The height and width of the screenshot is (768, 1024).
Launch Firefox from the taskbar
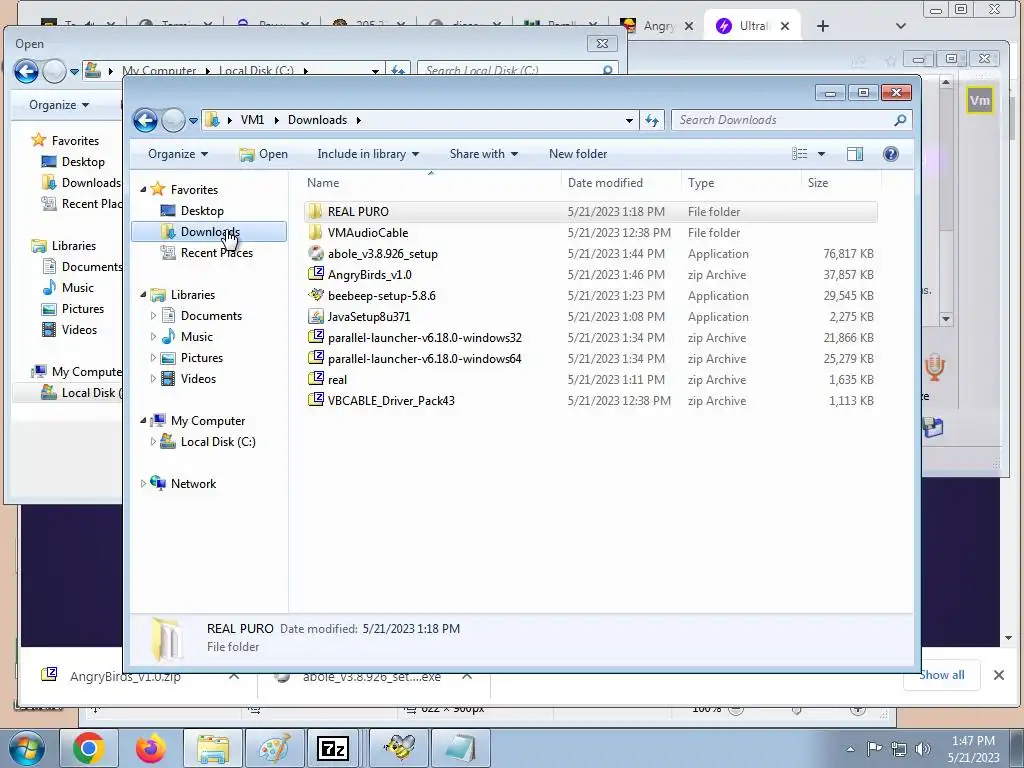coord(151,748)
